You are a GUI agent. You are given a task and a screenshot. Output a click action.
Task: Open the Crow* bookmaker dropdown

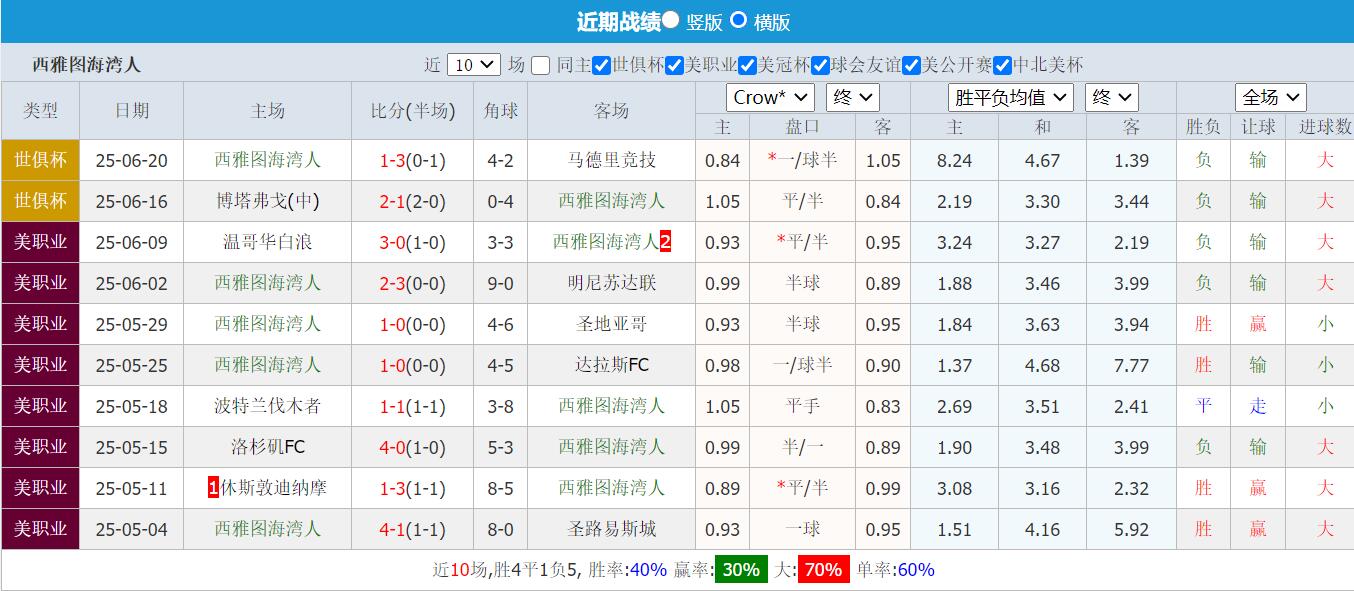(769, 97)
